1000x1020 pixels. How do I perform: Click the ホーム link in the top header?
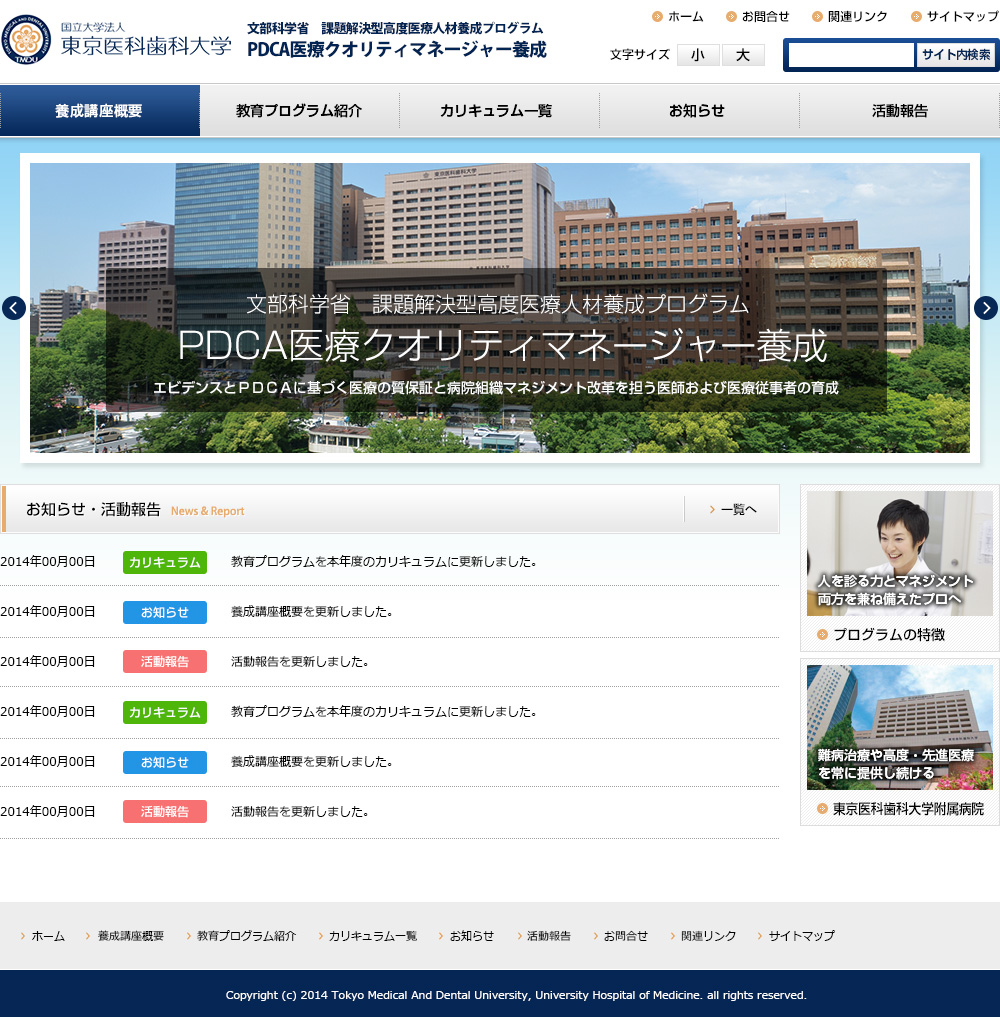pos(685,17)
